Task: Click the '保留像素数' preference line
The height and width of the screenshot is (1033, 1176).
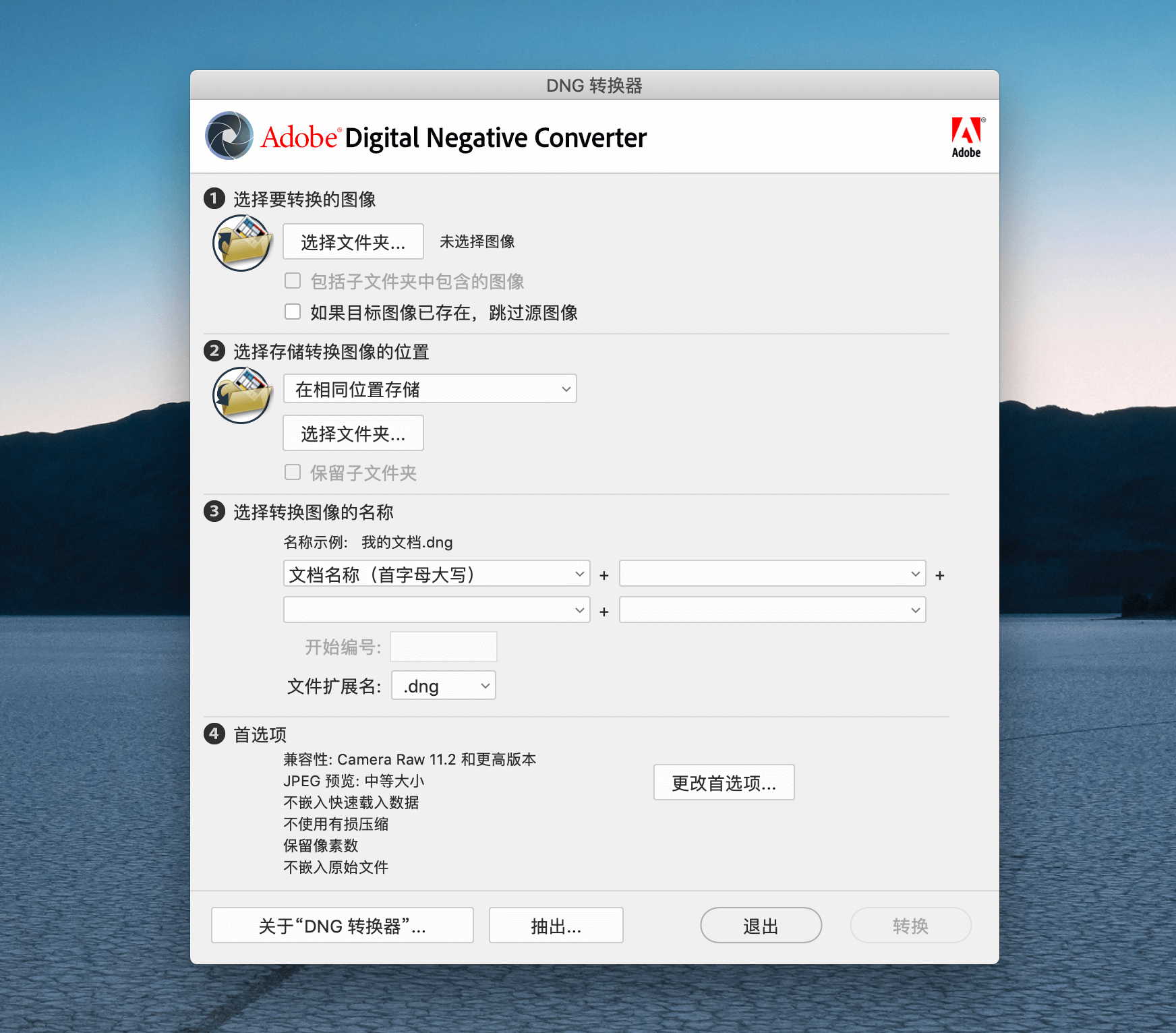Action: pos(321,846)
